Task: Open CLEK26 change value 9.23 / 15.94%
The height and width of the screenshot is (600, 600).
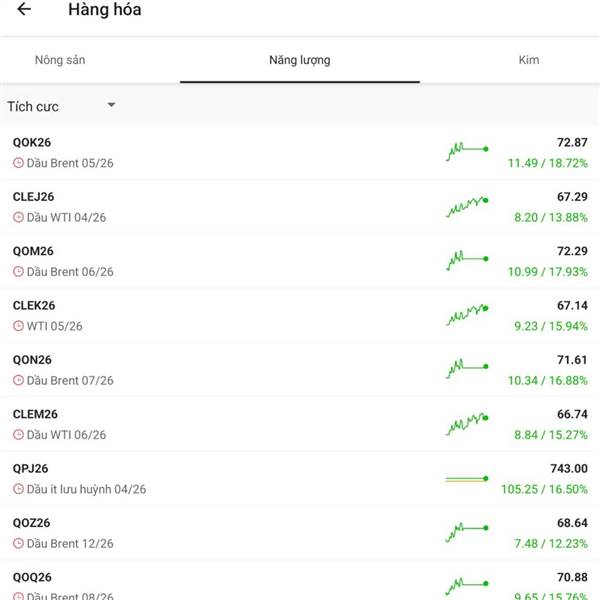Action: 547,326
